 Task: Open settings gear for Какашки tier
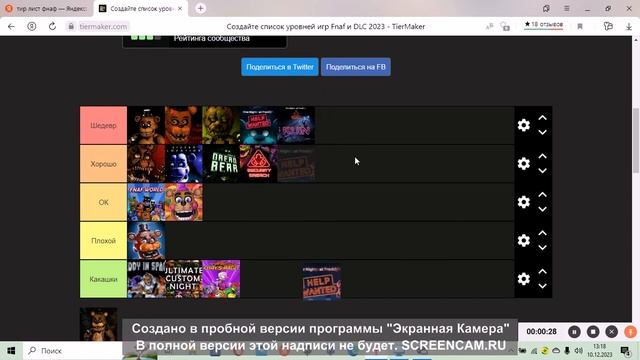pos(524,279)
